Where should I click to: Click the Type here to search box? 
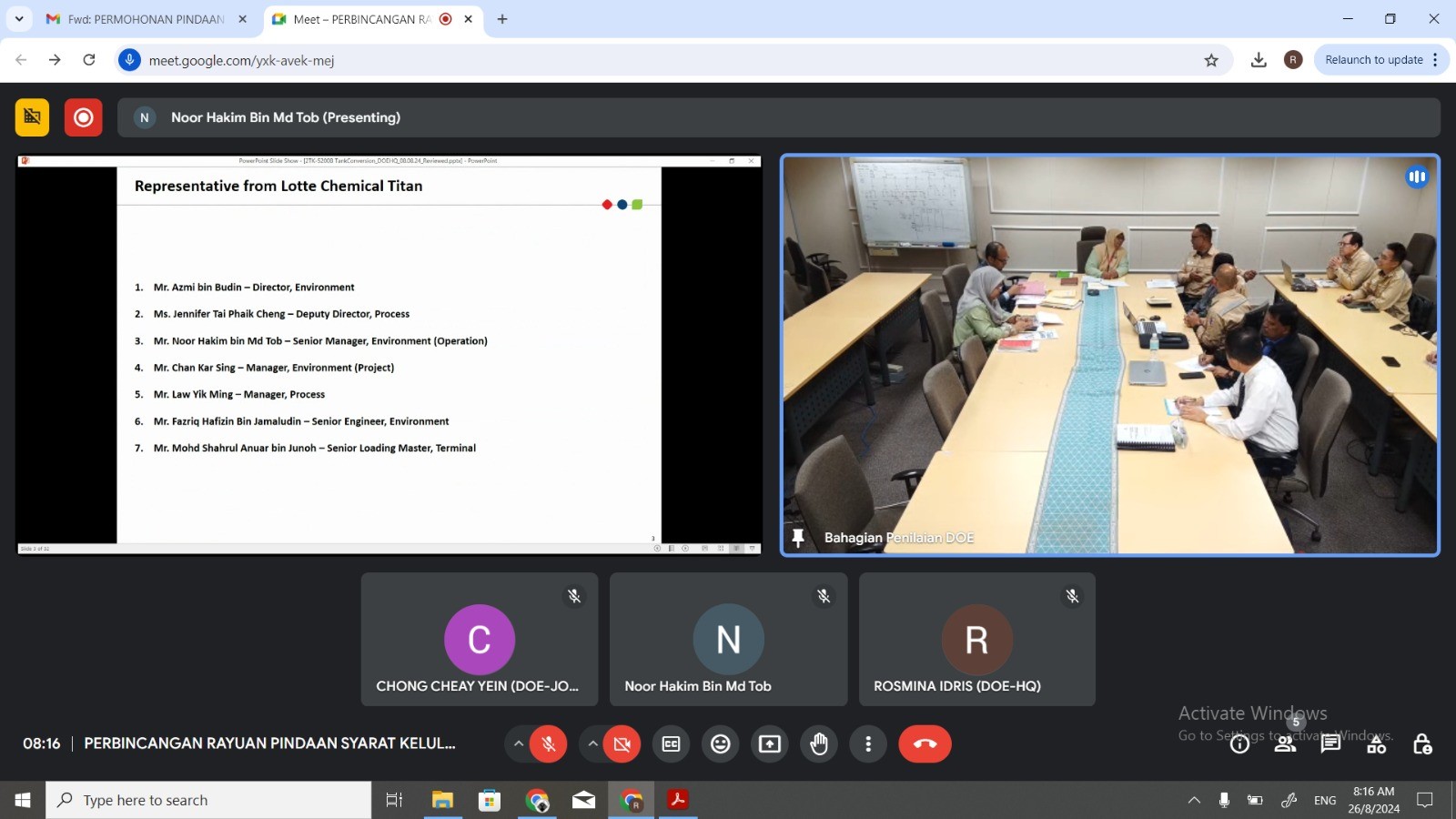pos(208,800)
